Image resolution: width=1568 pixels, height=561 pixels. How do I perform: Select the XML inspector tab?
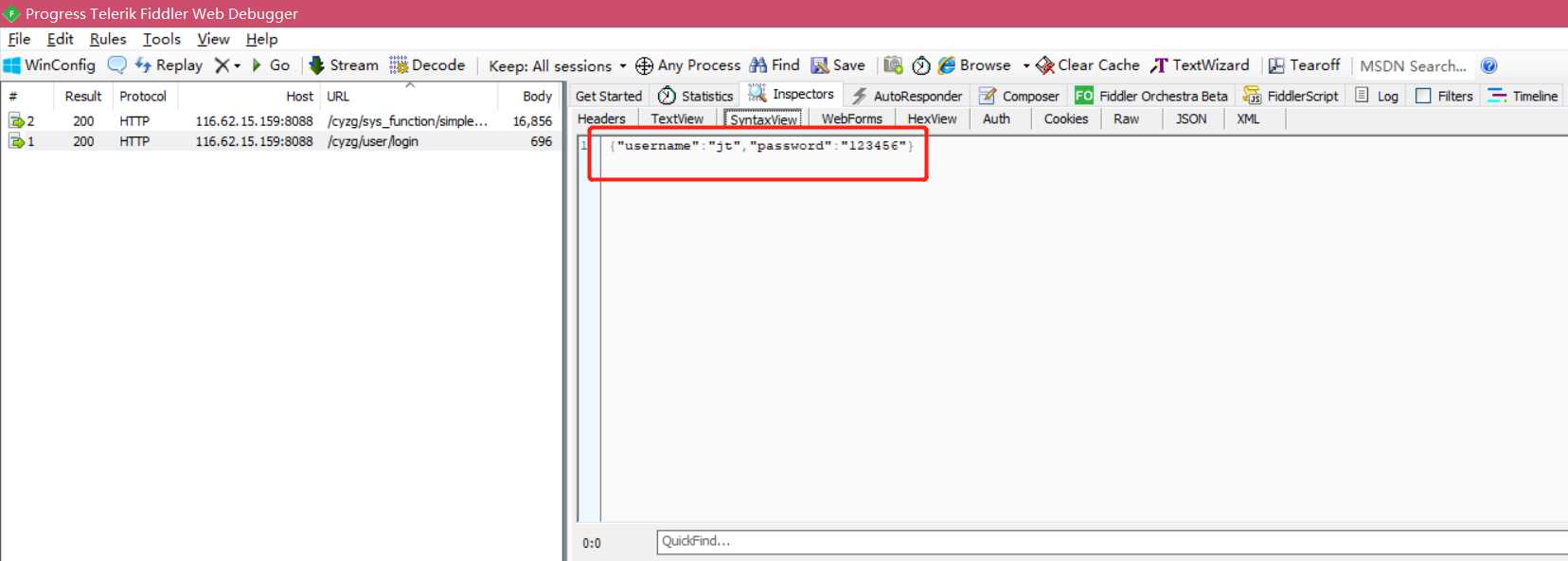tap(1248, 118)
